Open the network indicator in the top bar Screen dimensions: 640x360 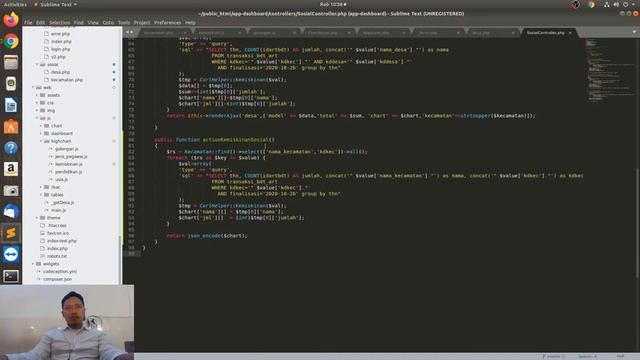coord(607,4)
